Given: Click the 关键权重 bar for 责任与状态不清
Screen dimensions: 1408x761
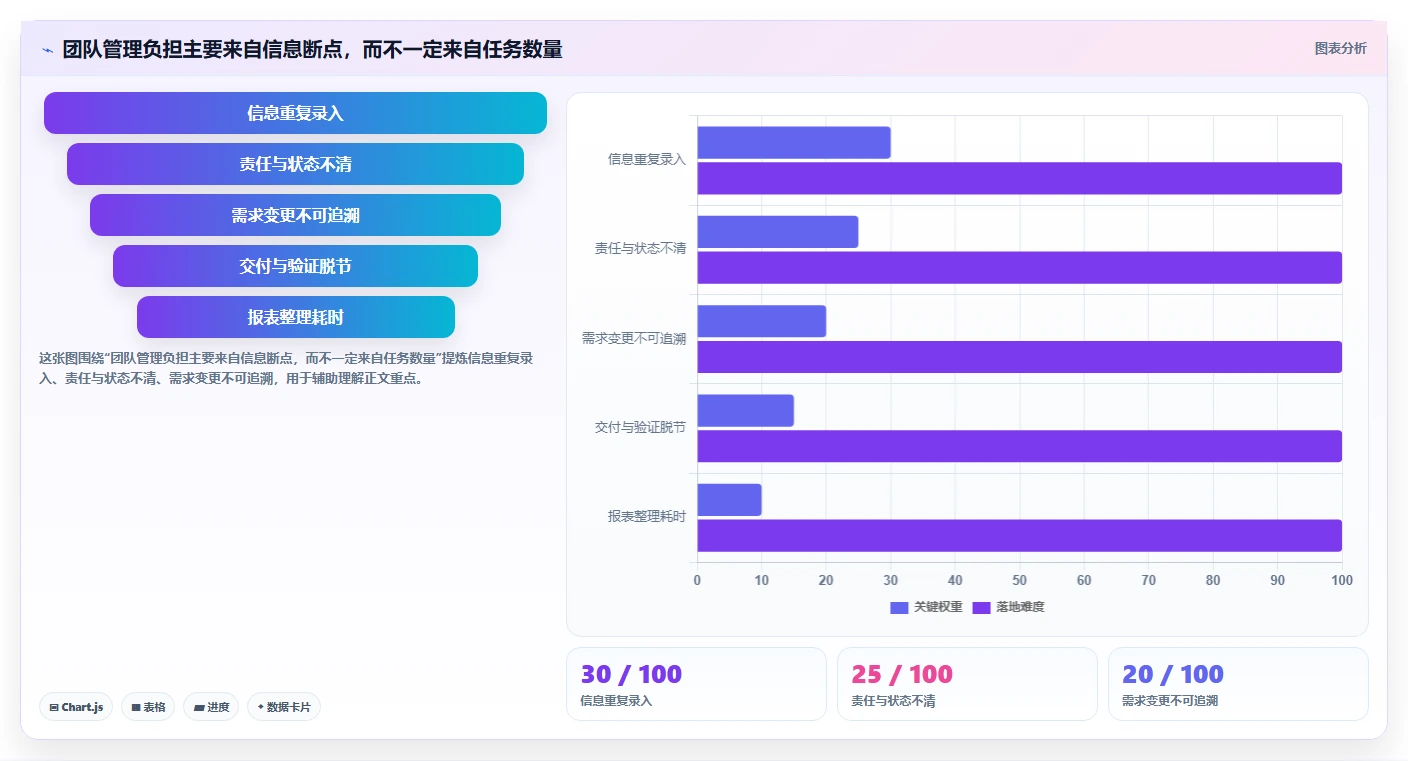Looking at the screenshot, I should click(x=778, y=232).
